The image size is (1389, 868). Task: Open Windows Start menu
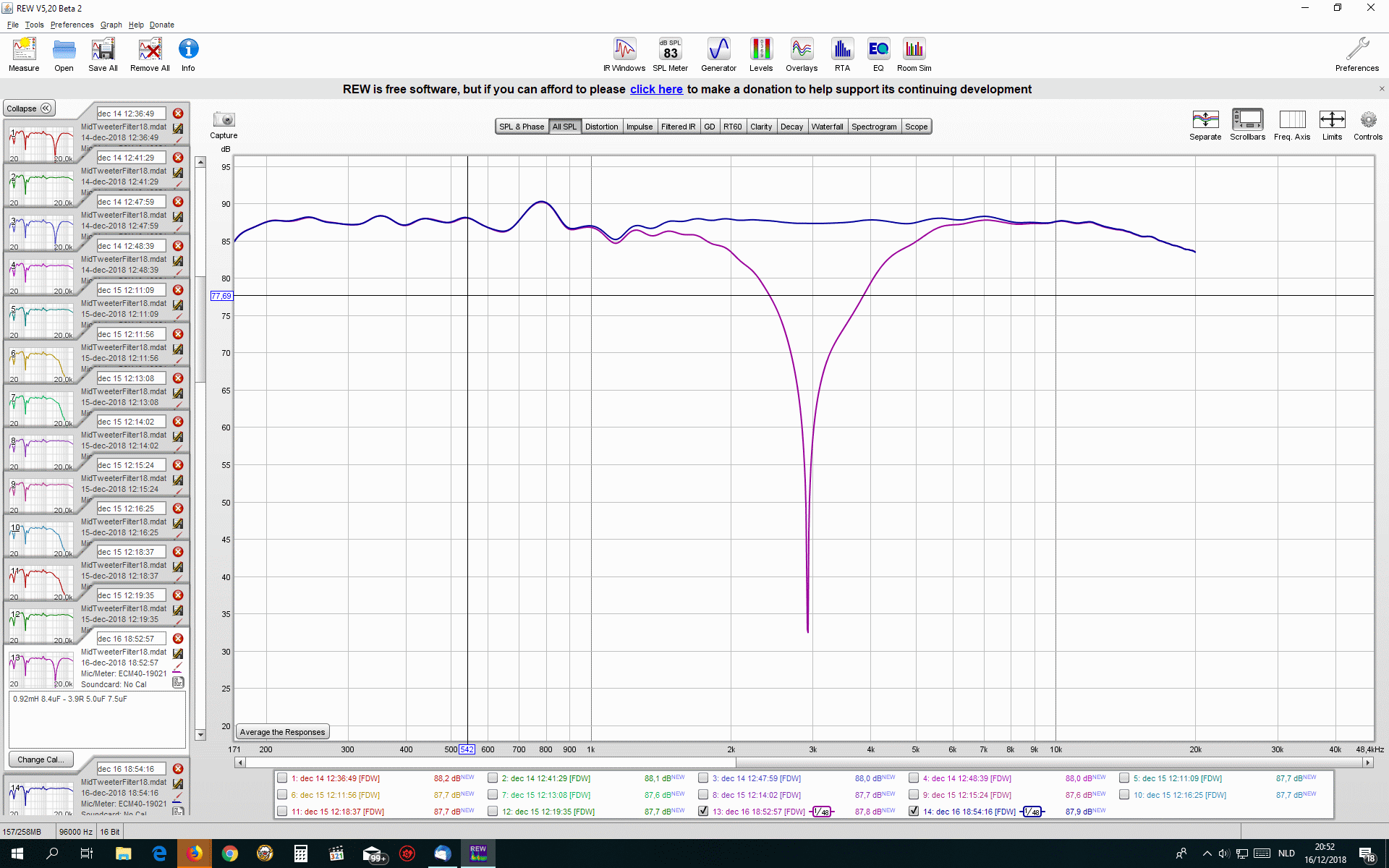17,854
